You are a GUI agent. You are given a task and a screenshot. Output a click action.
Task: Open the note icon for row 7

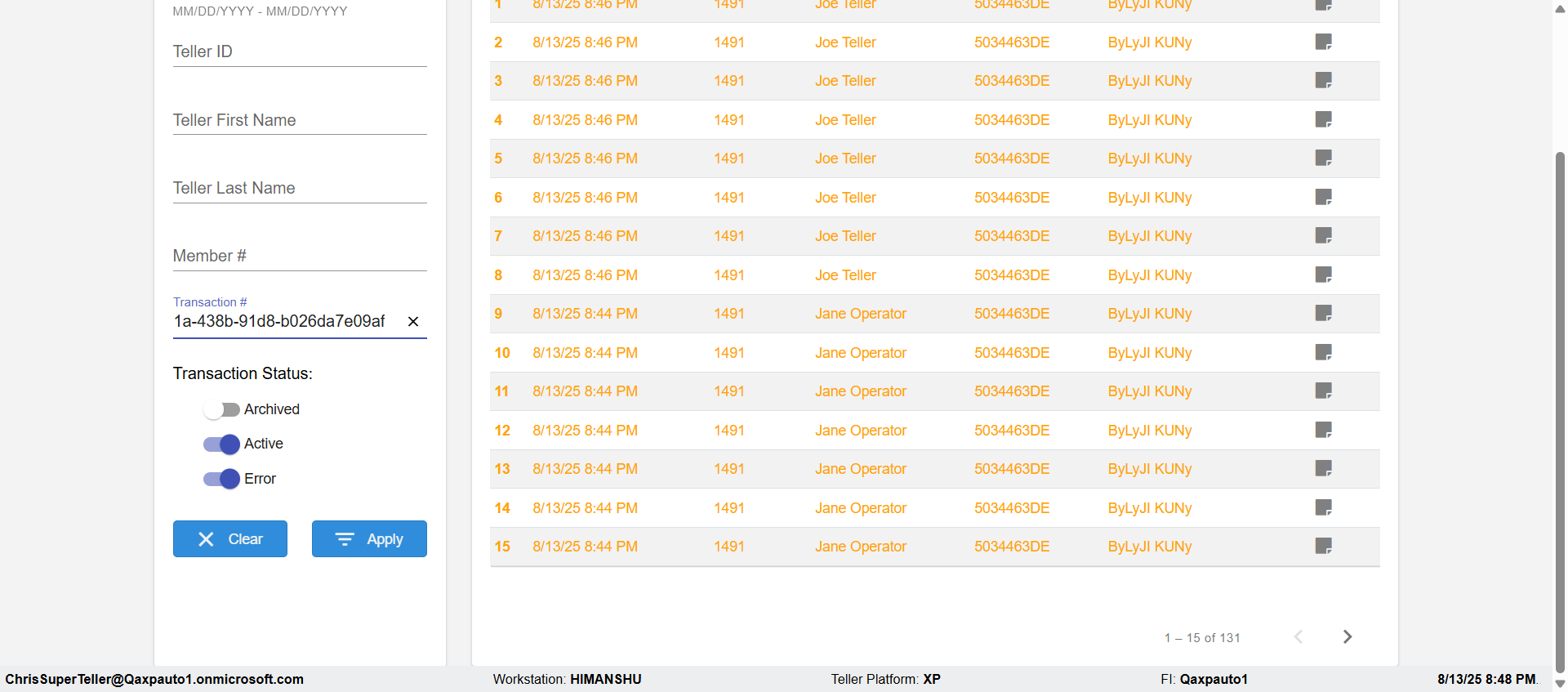pos(1323,235)
